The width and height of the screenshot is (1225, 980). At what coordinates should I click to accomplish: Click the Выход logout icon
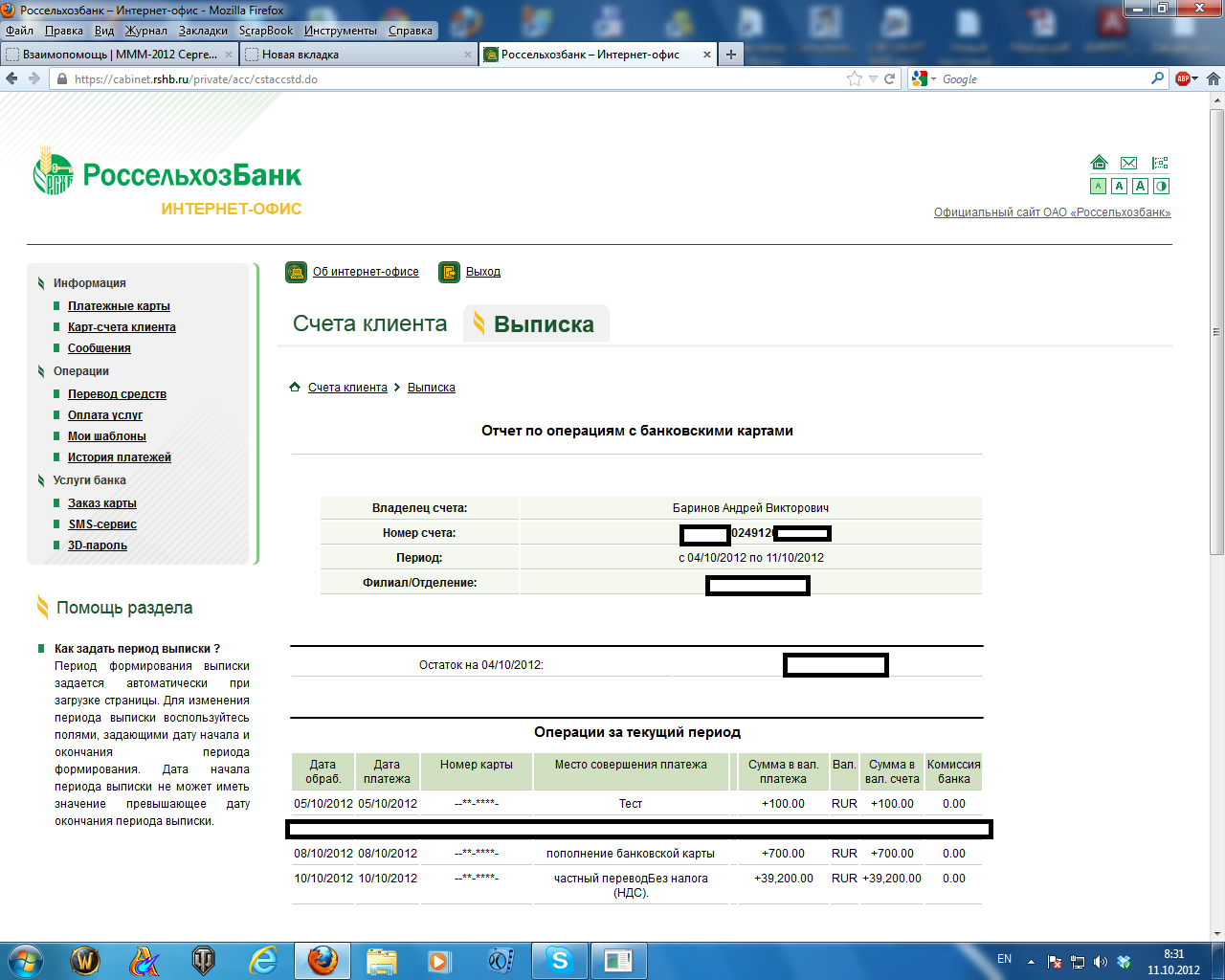point(449,272)
